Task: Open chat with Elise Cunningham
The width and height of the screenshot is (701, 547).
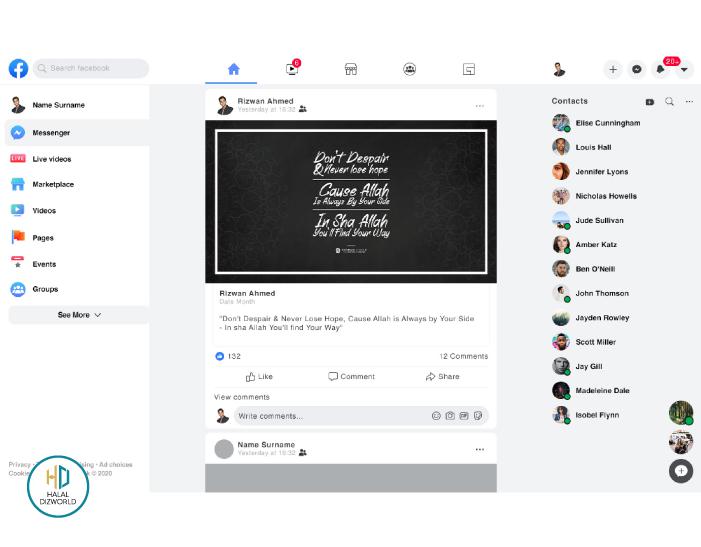Action: [607, 123]
